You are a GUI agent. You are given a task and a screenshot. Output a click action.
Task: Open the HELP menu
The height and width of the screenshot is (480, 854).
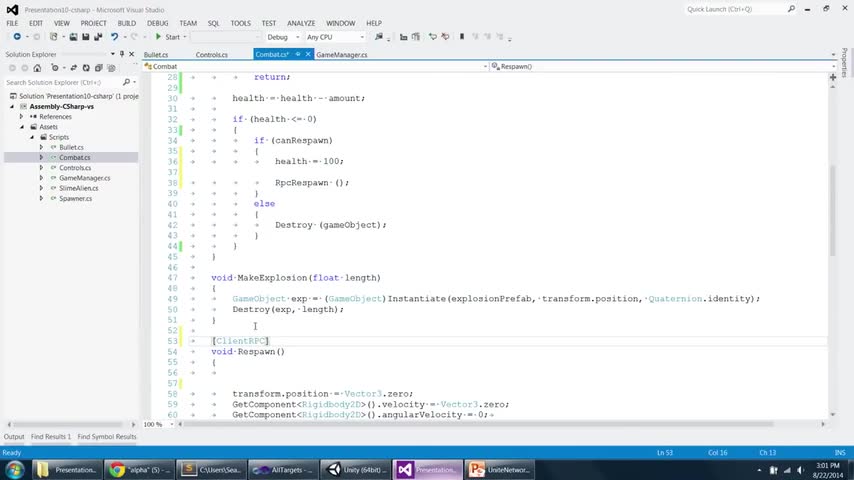pos(374,23)
